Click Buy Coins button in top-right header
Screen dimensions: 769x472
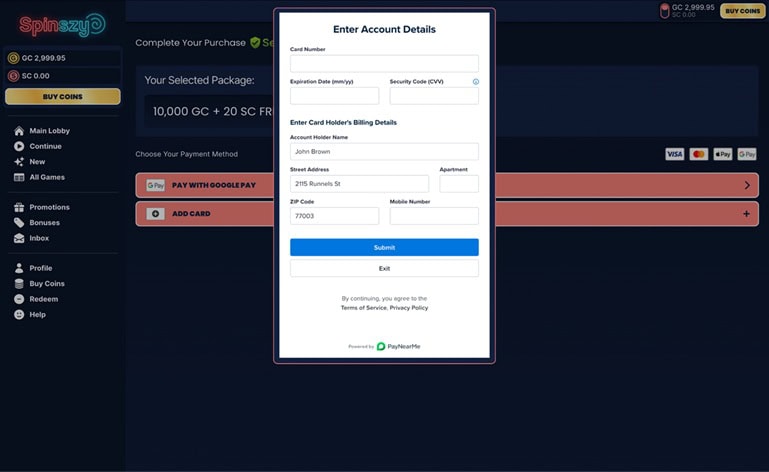point(742,11)
